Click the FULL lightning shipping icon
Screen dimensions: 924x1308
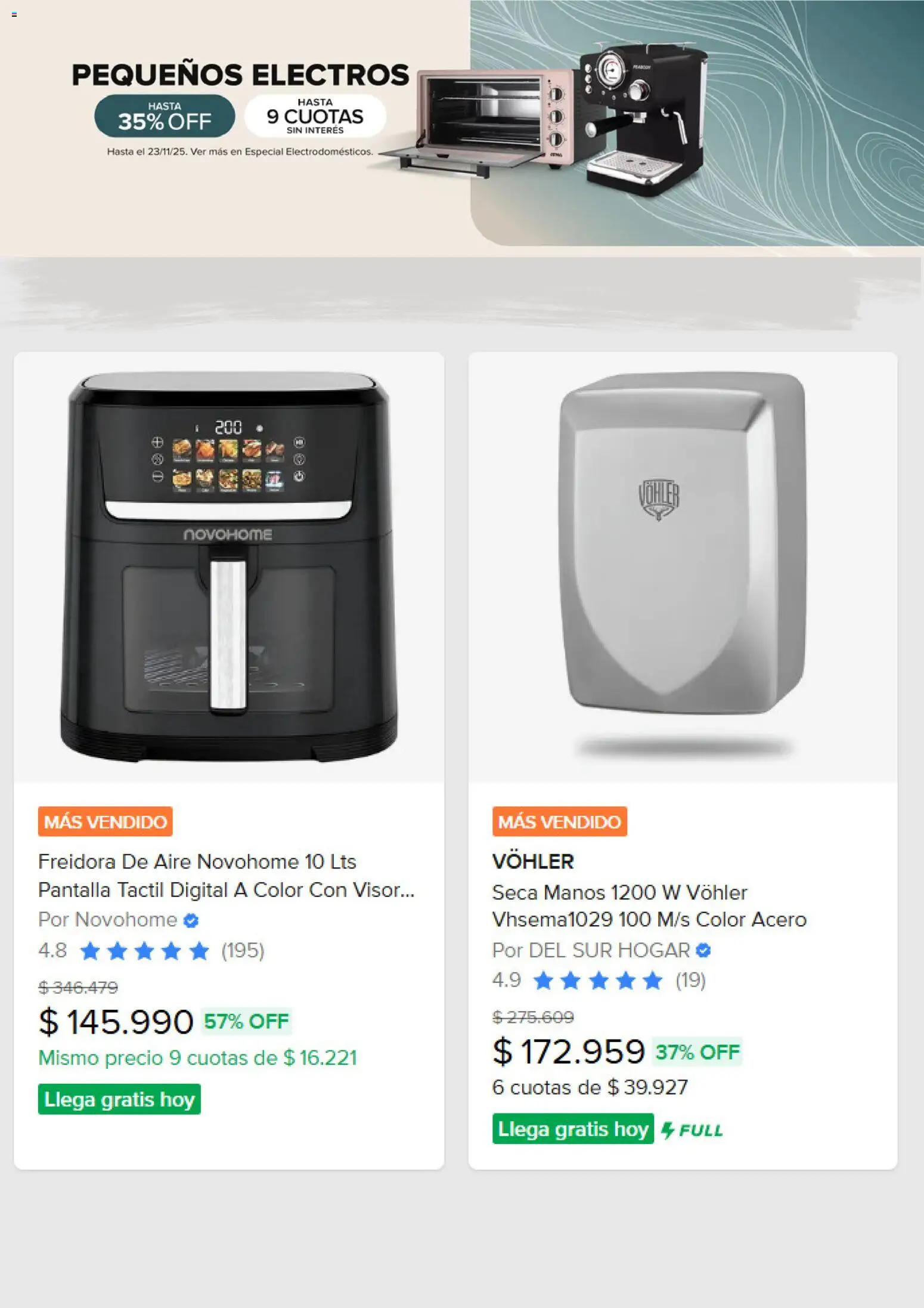(692, 1130)
